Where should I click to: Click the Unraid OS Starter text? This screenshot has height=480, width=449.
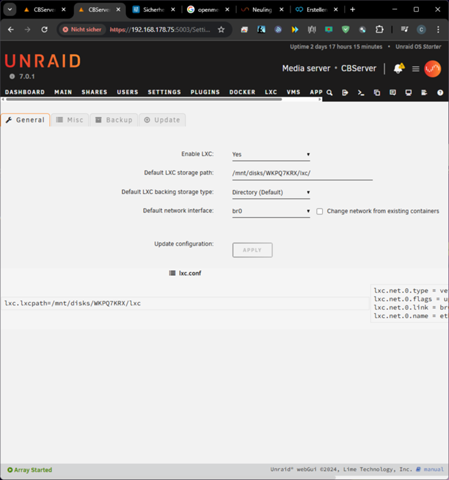click(418, 47)
